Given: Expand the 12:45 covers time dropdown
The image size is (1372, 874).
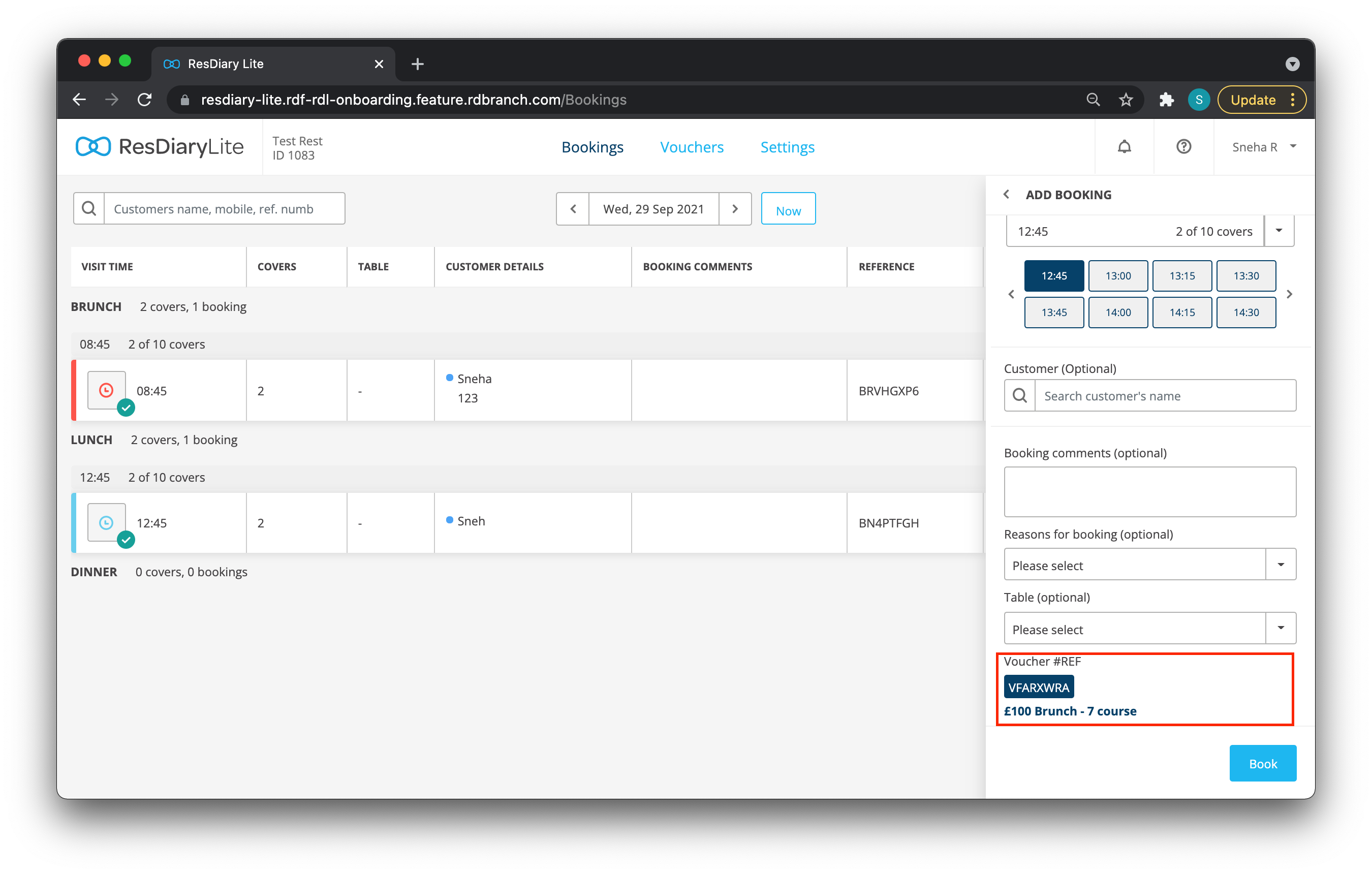Looking at the screenshot, I should 1279,231.
